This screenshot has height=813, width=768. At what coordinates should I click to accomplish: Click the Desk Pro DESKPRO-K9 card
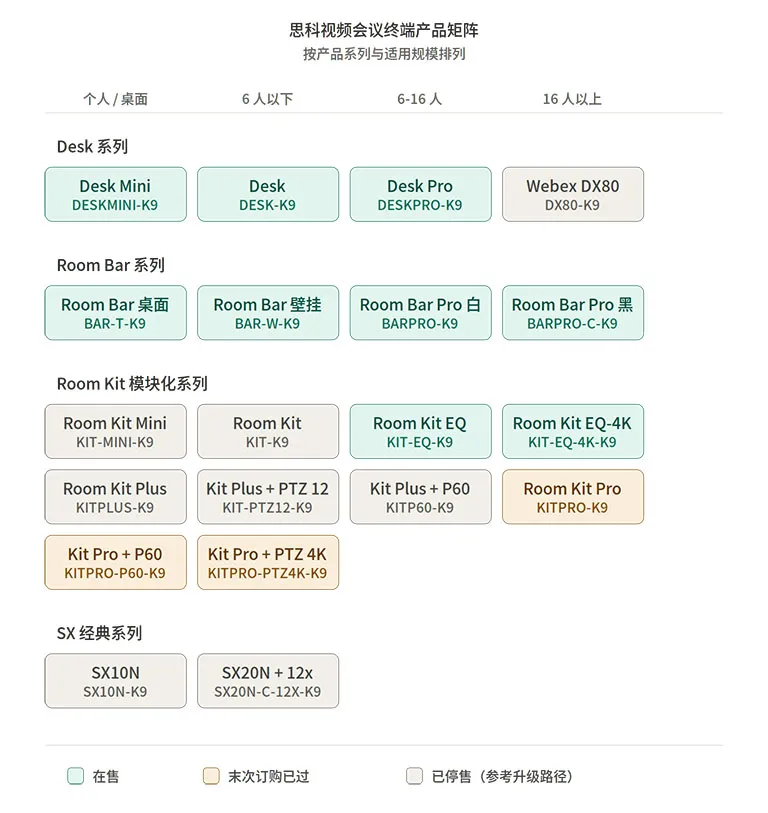pyautogui.click(x=421, y=194)
